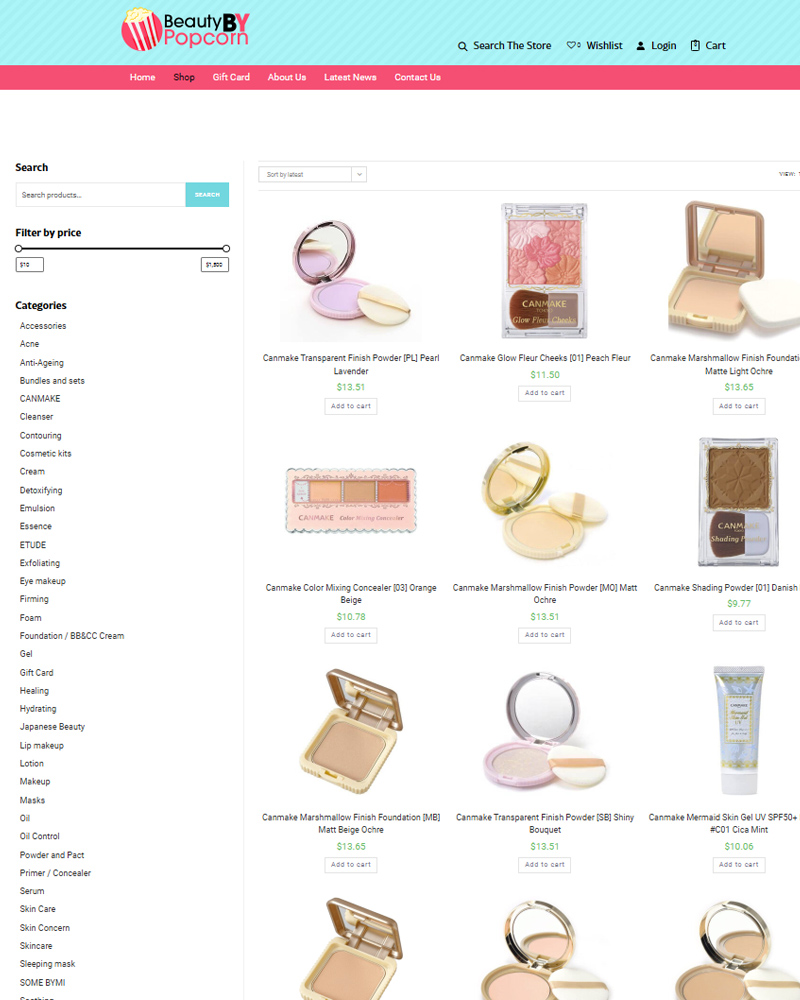Image resolution: width=800 pixels, height=1000 pixels.
Task: Click the maximum price slider handle
Action: pyautogui.click(x=226, y=249)
